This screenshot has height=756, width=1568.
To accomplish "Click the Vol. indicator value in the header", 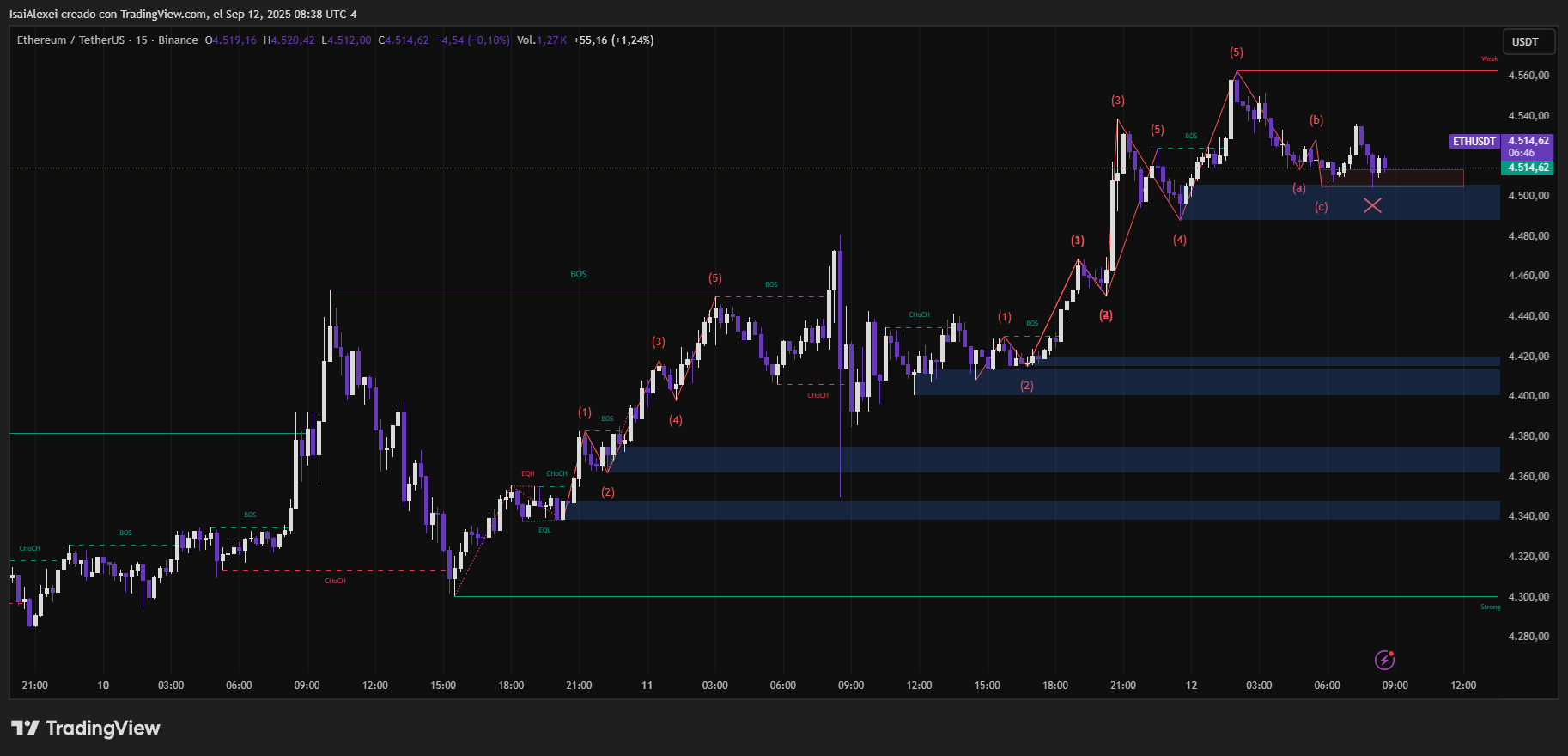I will click(542, 40).
